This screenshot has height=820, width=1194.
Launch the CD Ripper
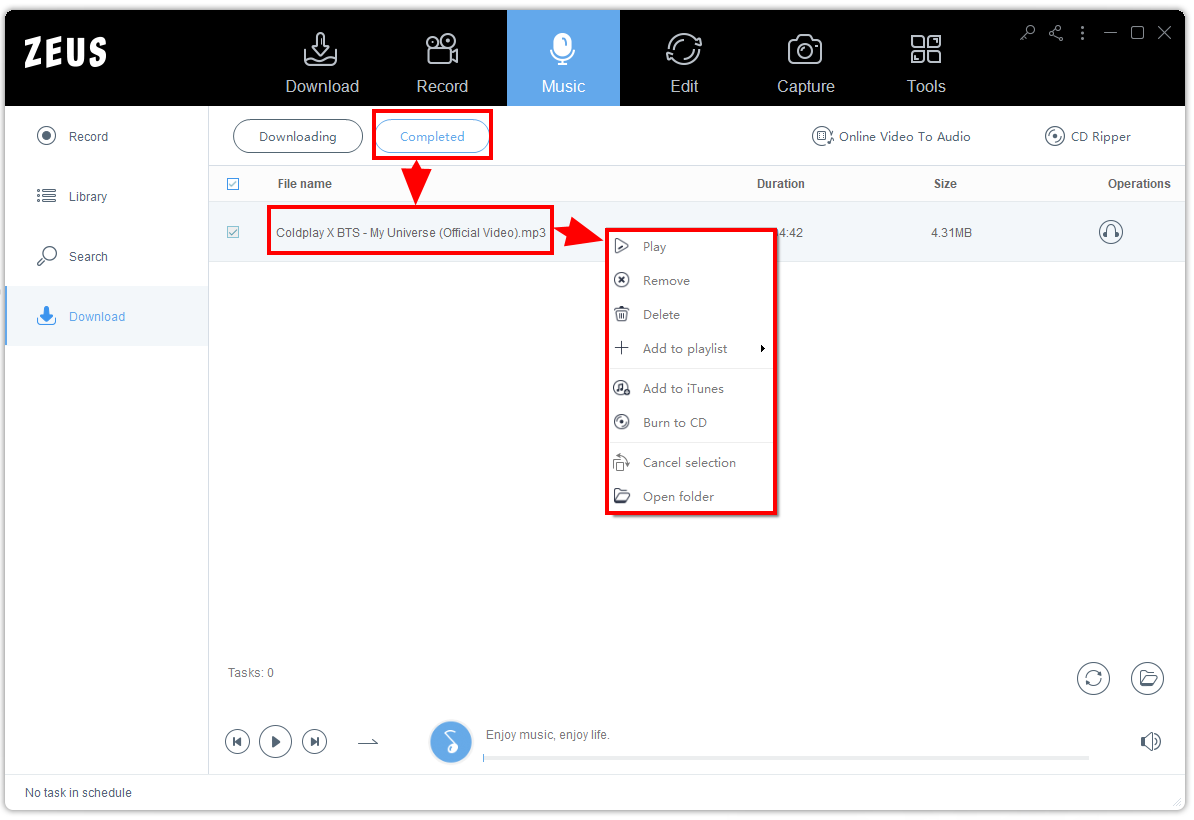(x=1087, y=136)
